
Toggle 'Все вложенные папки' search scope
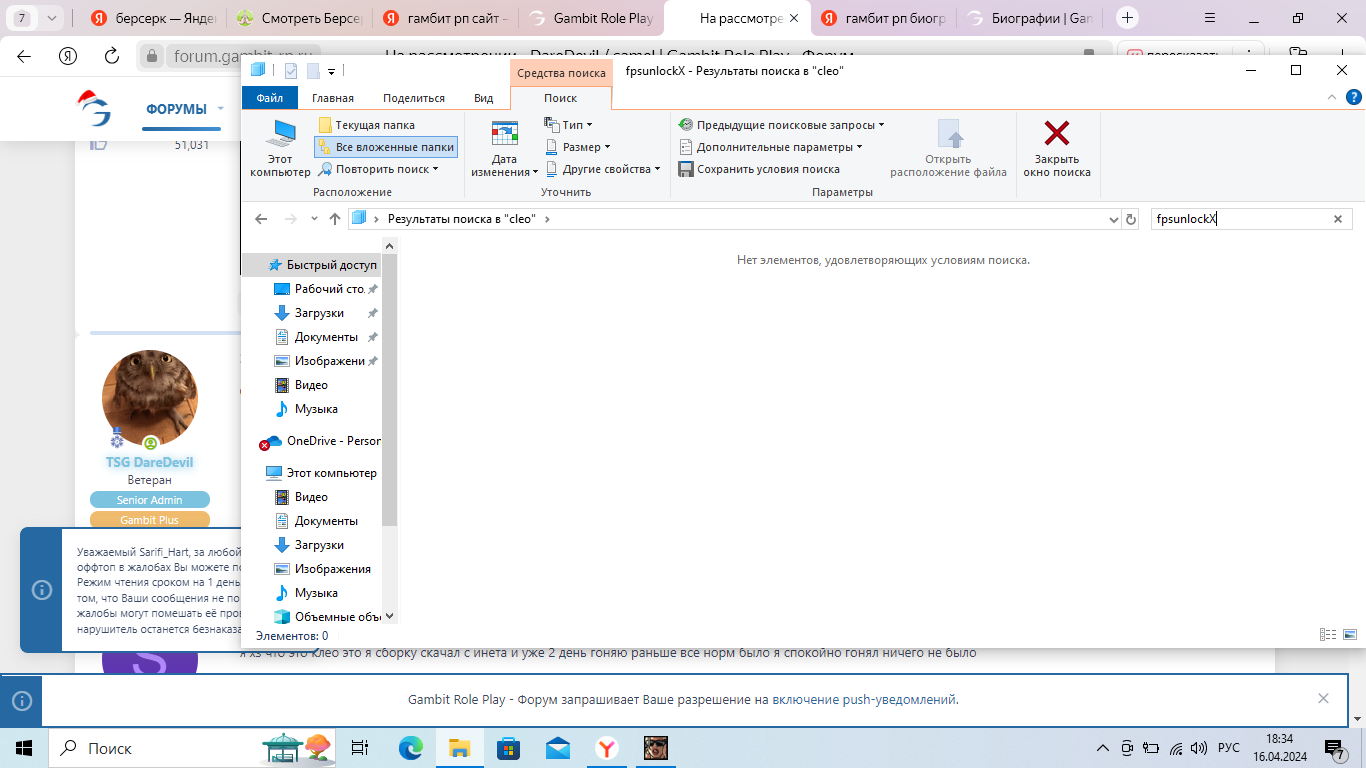[386, 147]
